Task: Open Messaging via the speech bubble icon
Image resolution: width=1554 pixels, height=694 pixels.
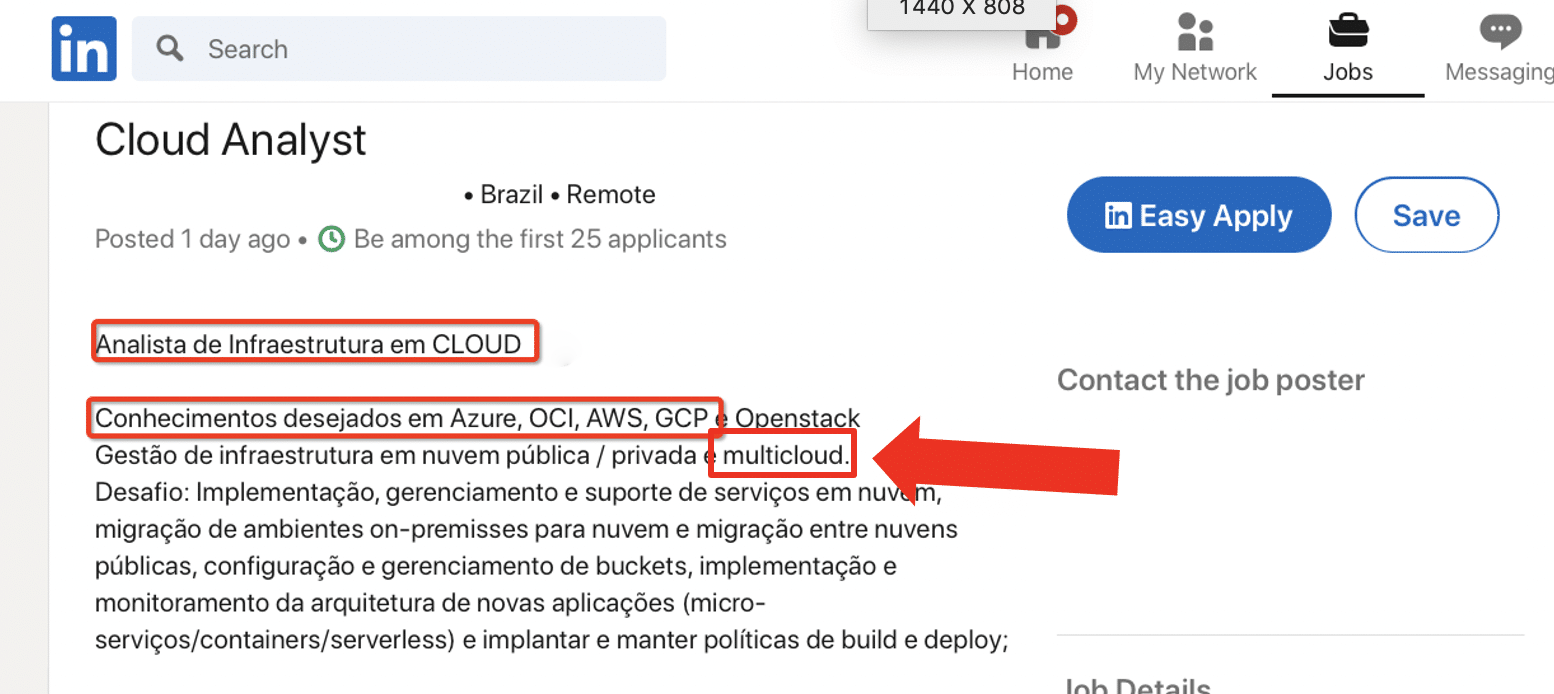Action: 1499,30
